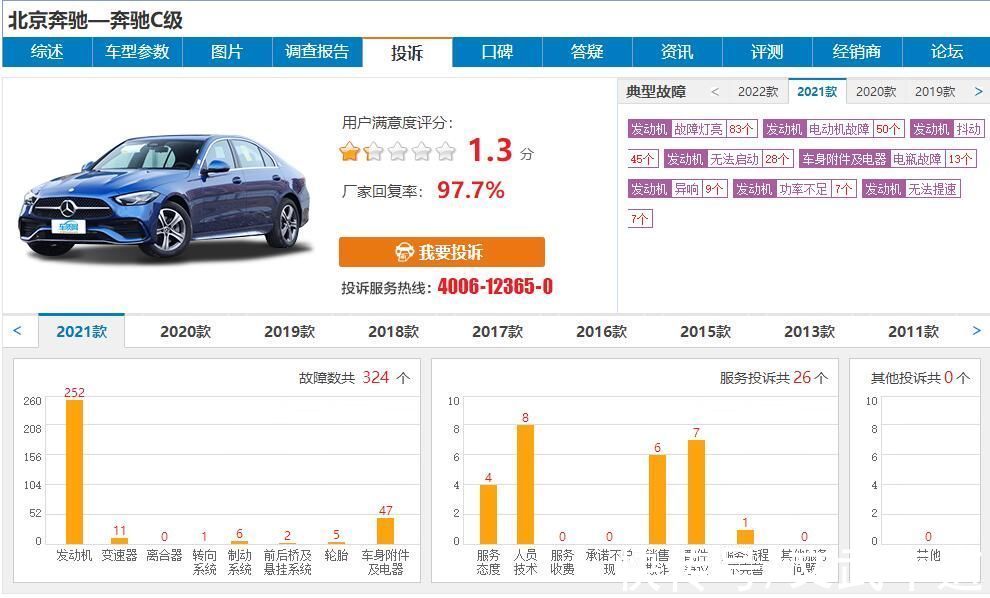Viewport: 990px width, 598px height.
Task: Open the 答疑 tab
Action: click(x=587, y=52)
